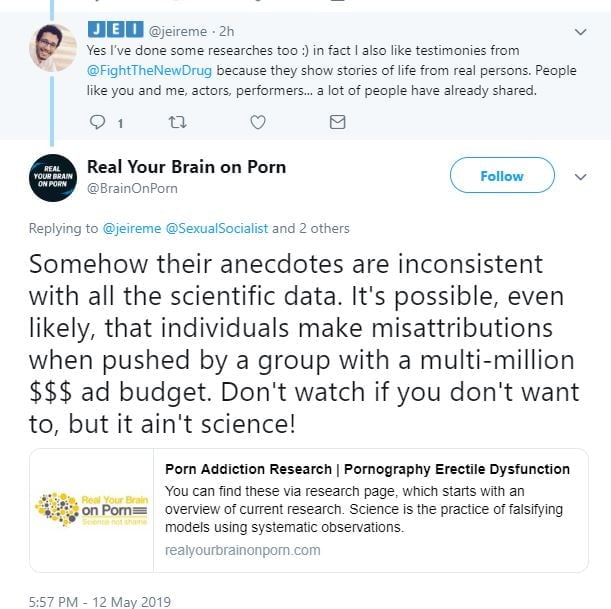This screenshot has width=611, height=609.
Task: Retweet the @jeireme tweet
Action: tap(179, 122)
